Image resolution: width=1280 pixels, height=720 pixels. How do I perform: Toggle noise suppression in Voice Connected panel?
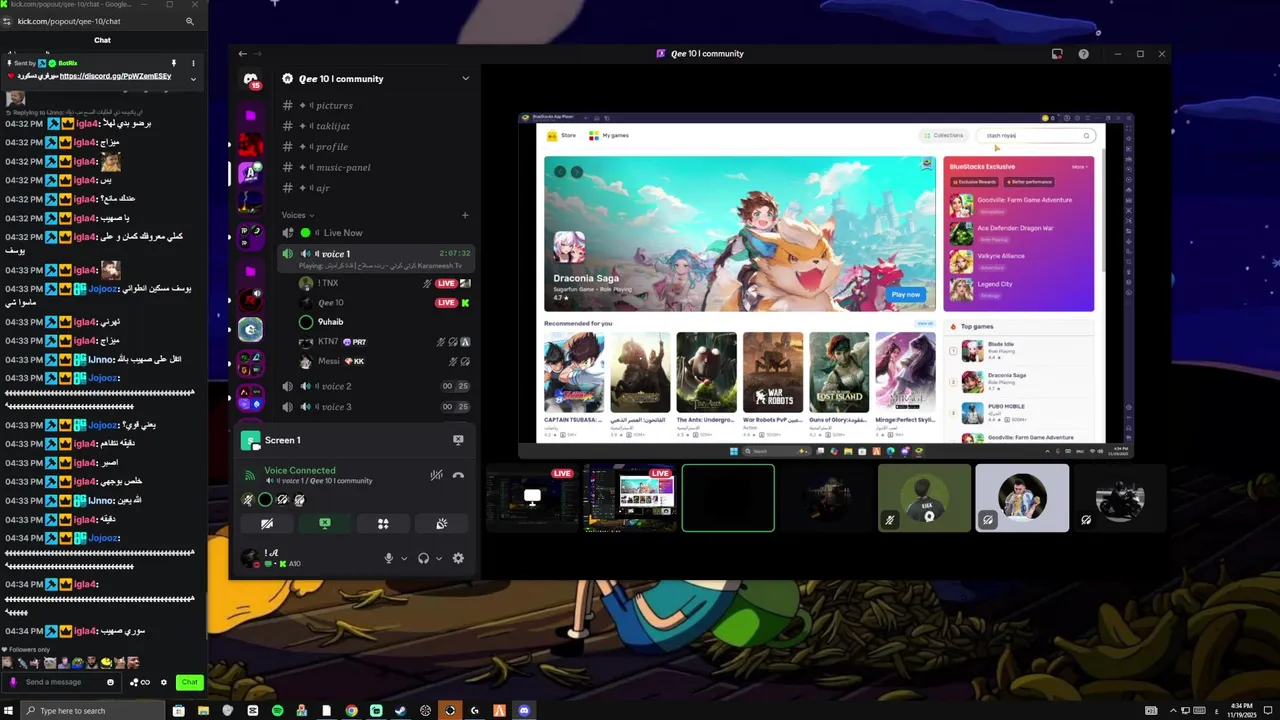[x=436, y=476]
